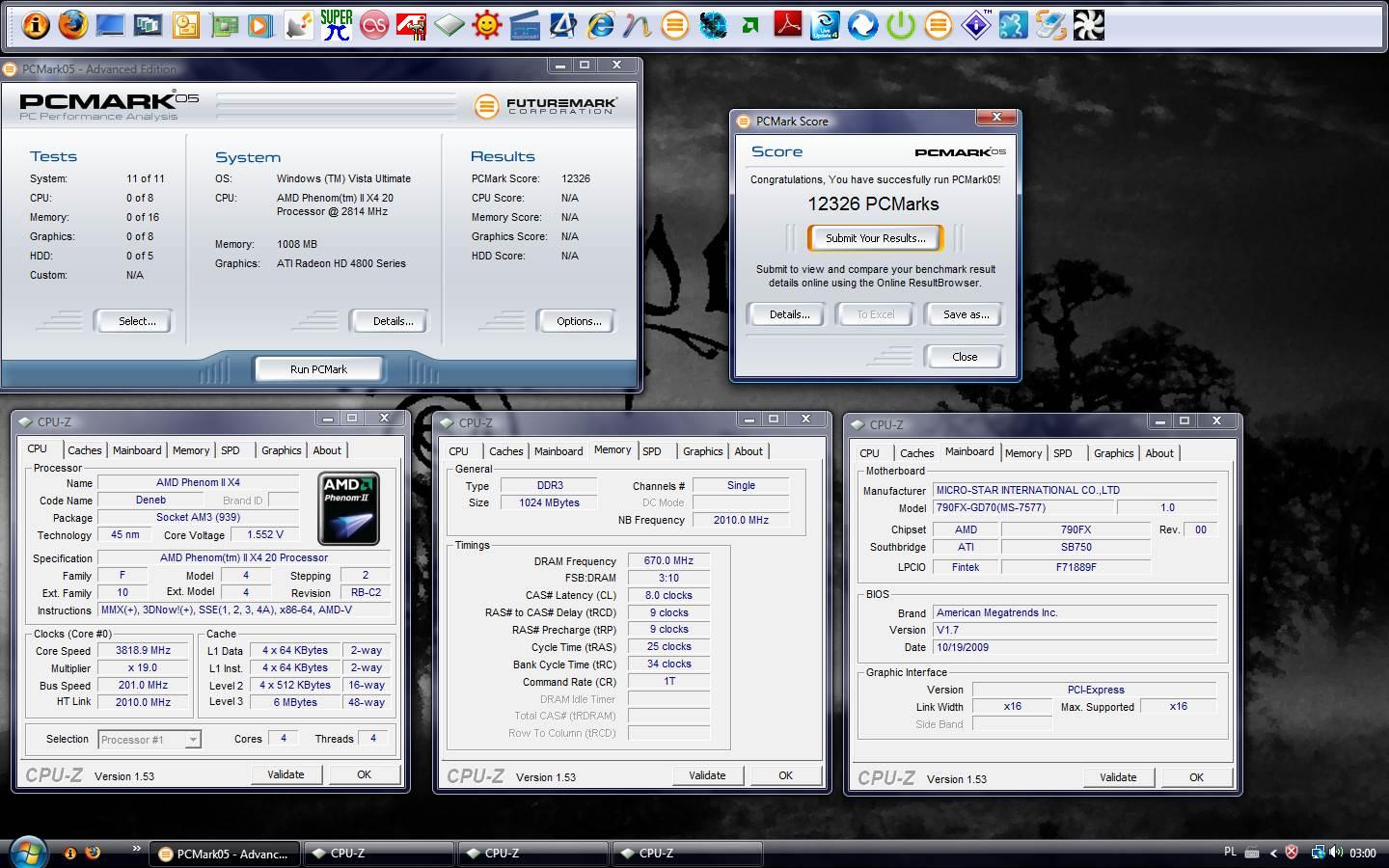Click the red shield tray icon
1389x868 pixels.
point(1292,853)
